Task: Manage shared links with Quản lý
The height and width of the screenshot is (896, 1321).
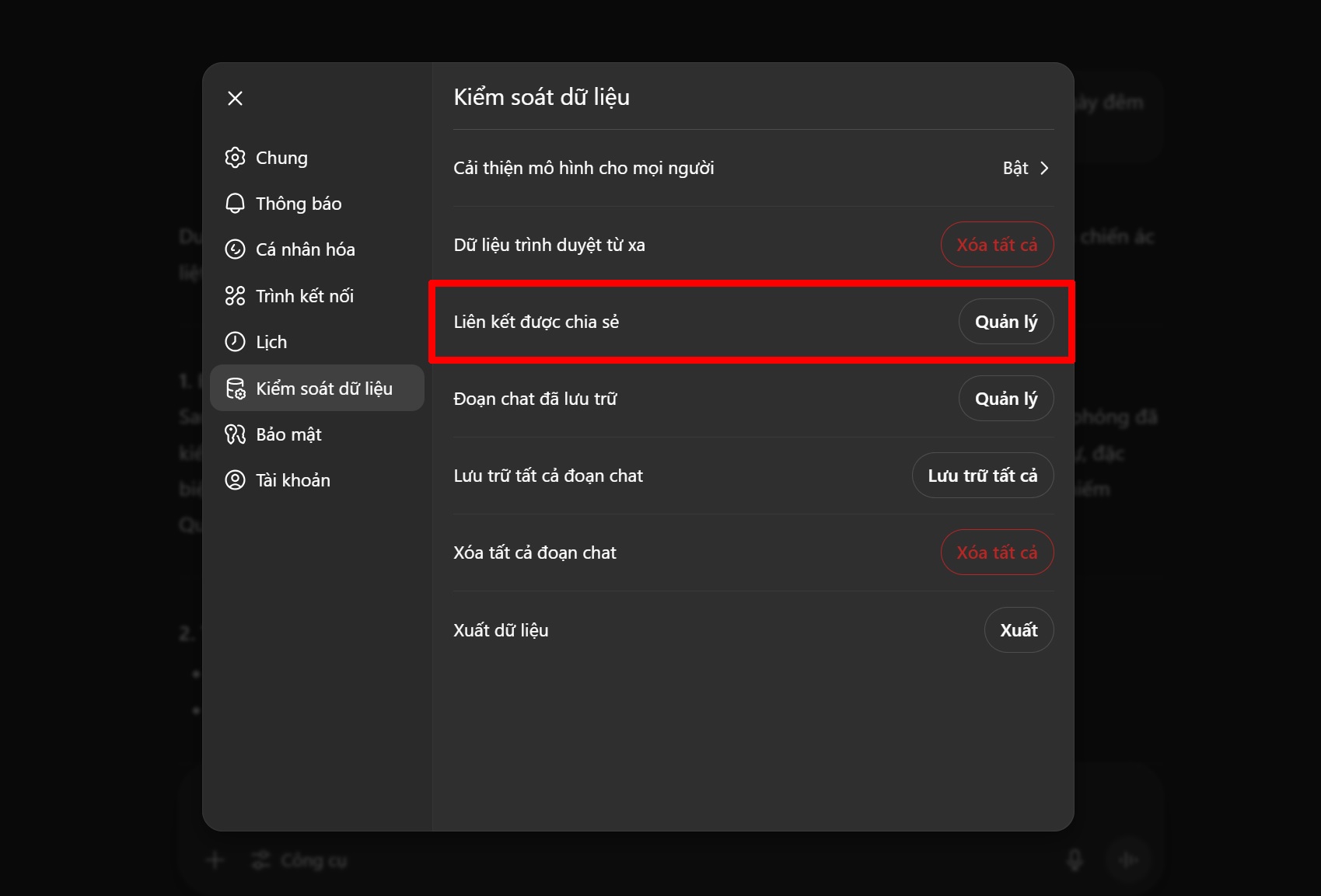Action: [1005, 322]
